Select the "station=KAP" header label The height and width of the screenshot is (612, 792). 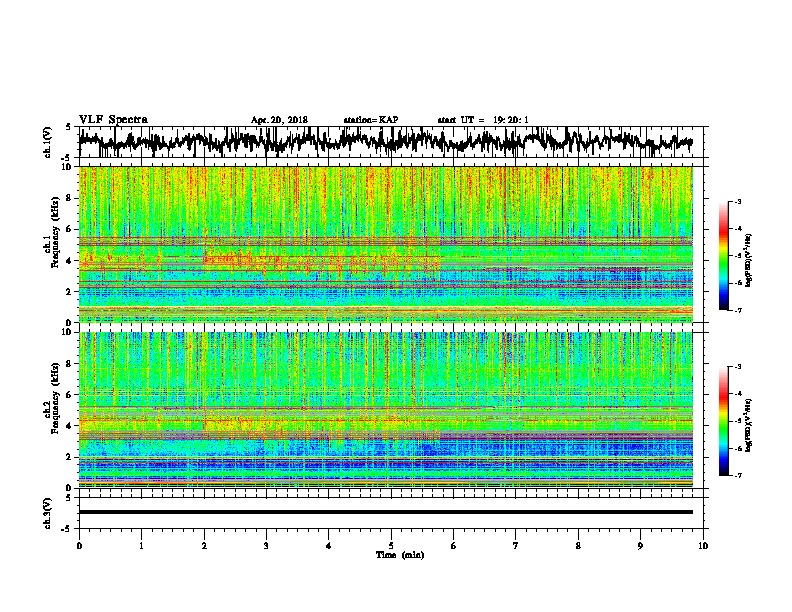tap(371, 120)
